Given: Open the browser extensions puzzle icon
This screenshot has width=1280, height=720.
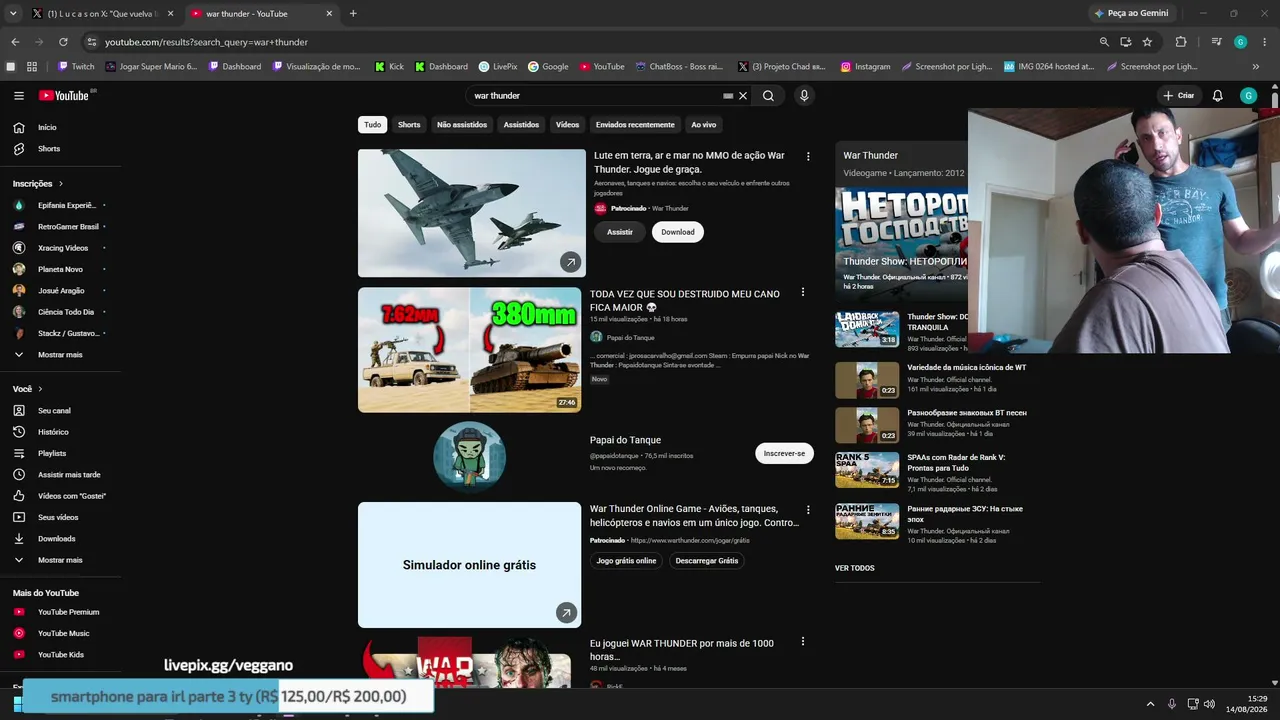Looking at the screenshot, I should (x=1181, y=42).
